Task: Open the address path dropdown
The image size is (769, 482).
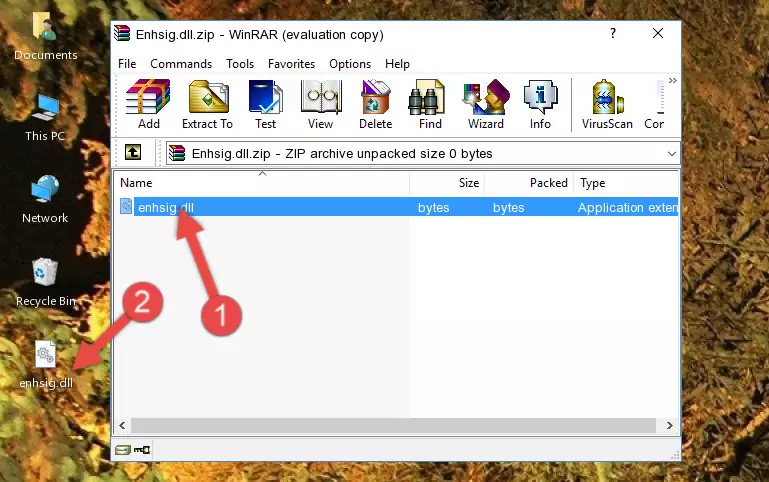Action: (x=671, y=153)
